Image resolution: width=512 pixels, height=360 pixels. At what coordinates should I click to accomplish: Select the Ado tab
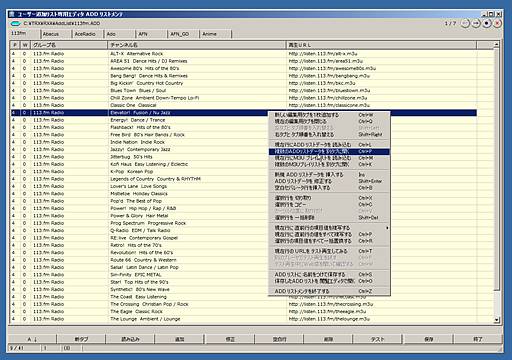coord(120,34)
